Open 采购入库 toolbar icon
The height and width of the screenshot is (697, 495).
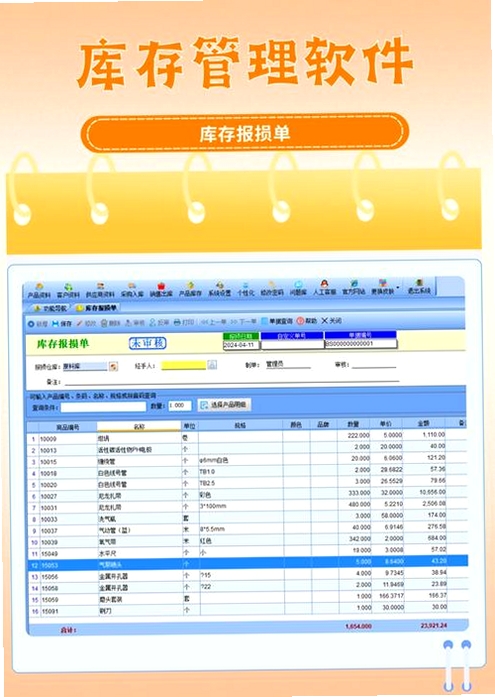click(x=132, y=290)
